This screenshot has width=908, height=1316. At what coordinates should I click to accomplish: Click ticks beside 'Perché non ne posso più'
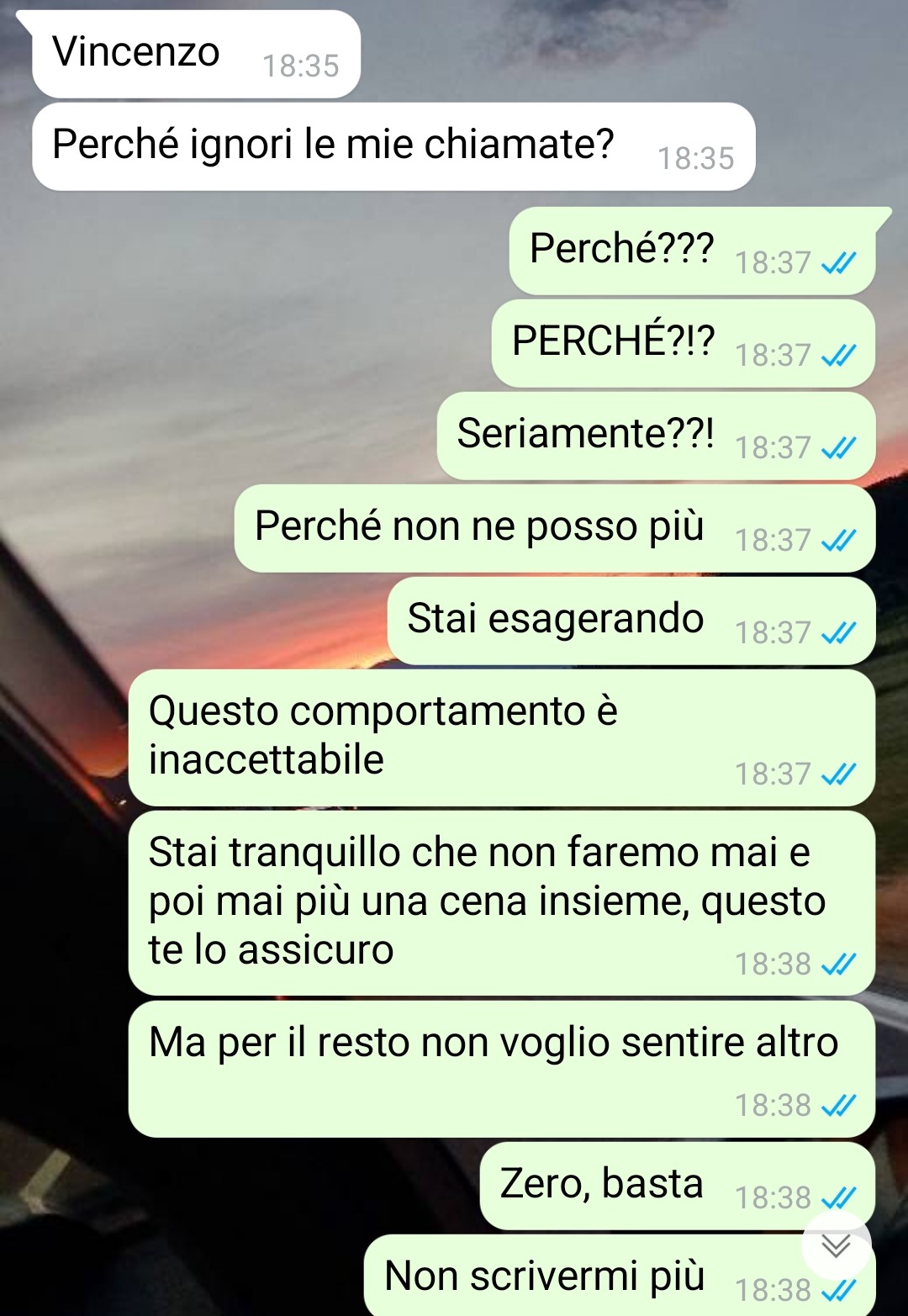coord(838,541)
